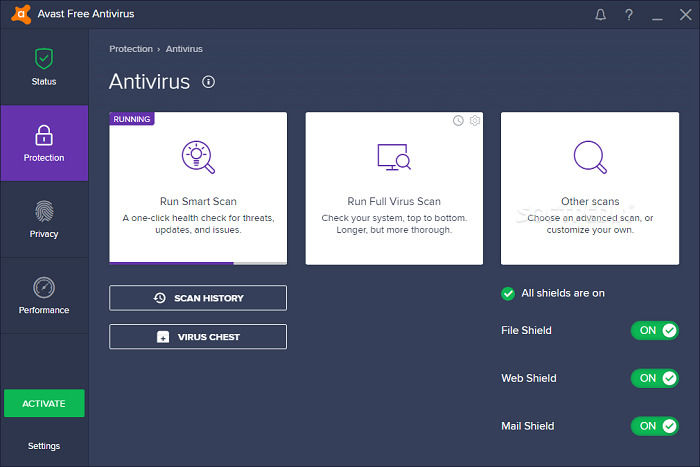Click the schedule clock icon on Full Scan

[x=458, y=121]
